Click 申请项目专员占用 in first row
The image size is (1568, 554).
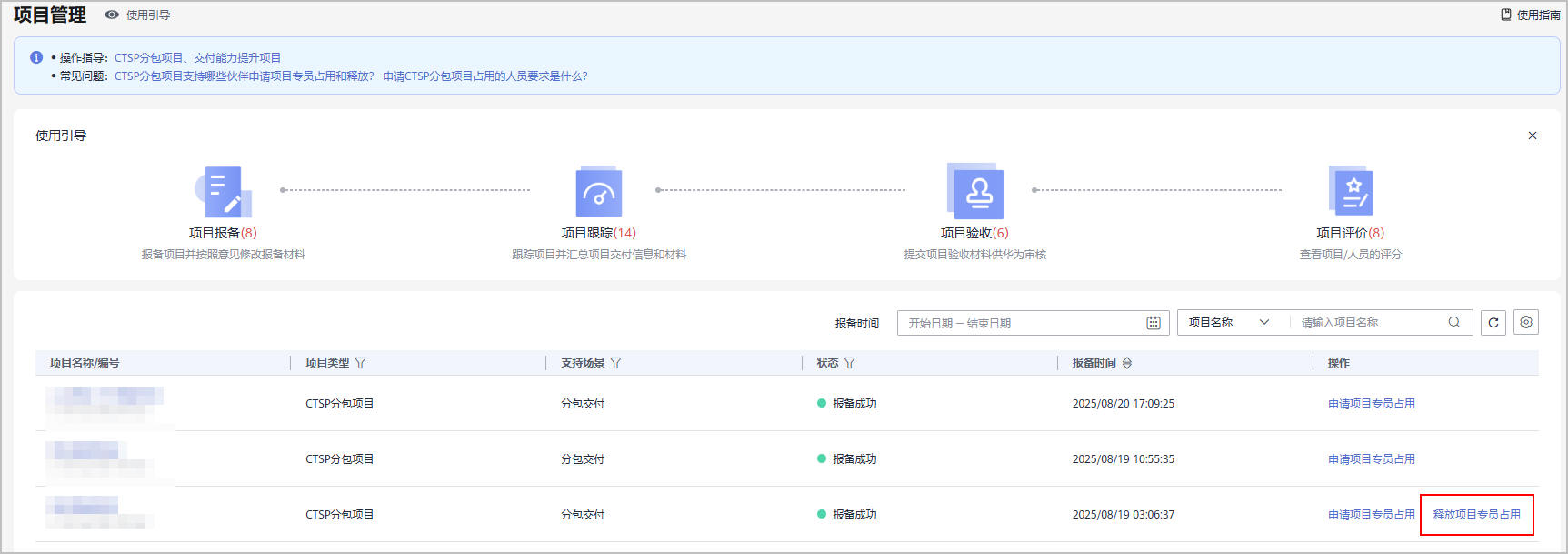click(1371, 404)
